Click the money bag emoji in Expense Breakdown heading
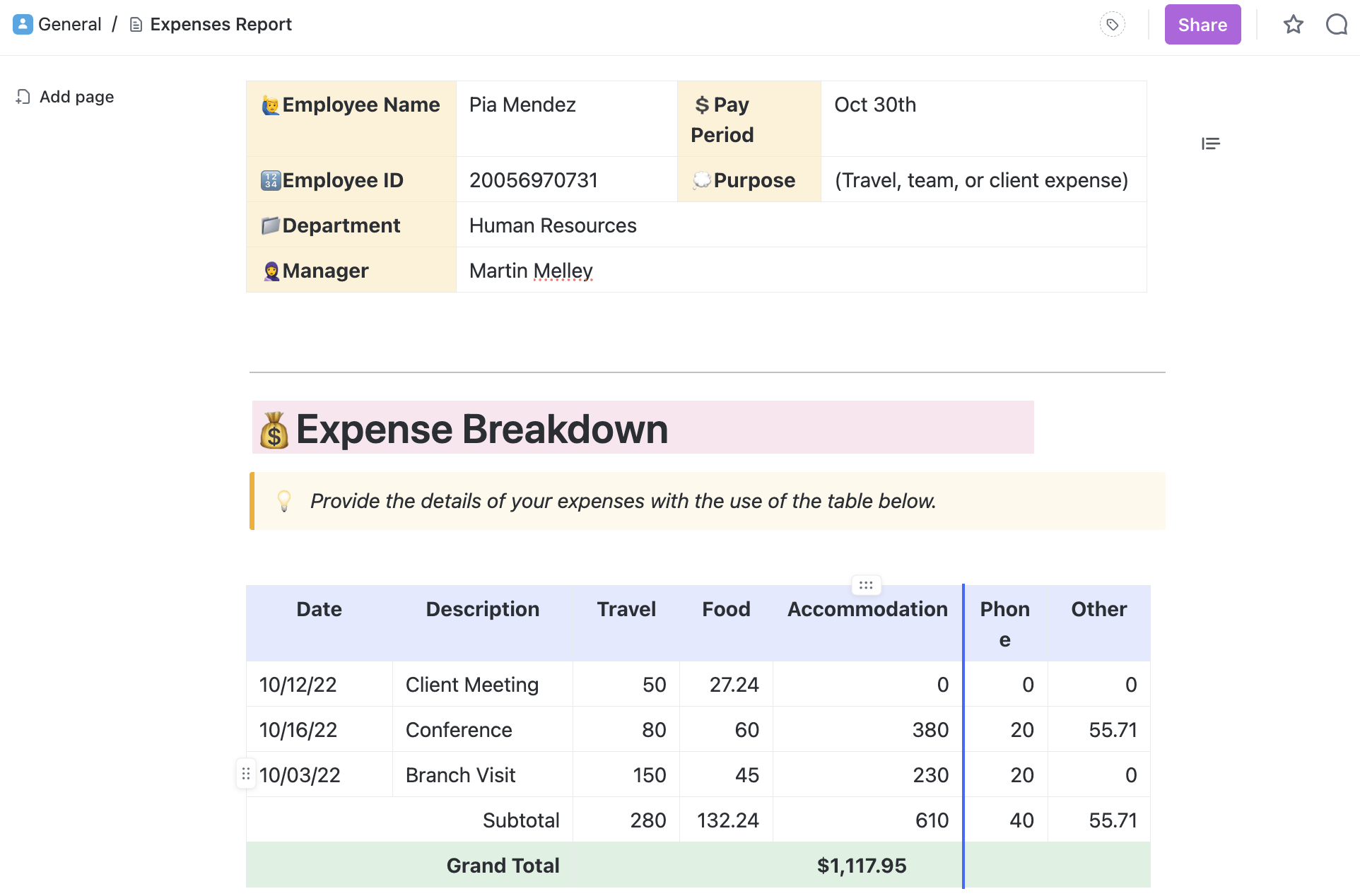This screenshot has height=896, width=1360. 274,428
